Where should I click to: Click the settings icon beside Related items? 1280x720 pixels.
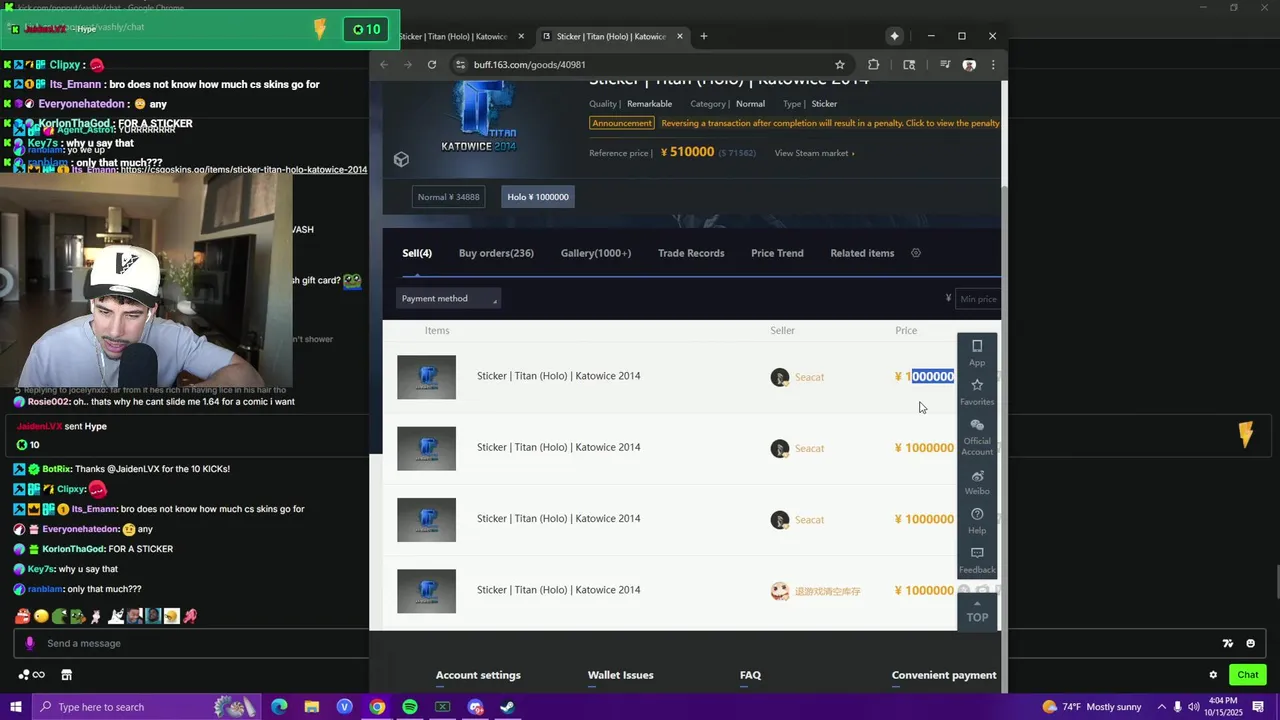(x=916, y=253)
